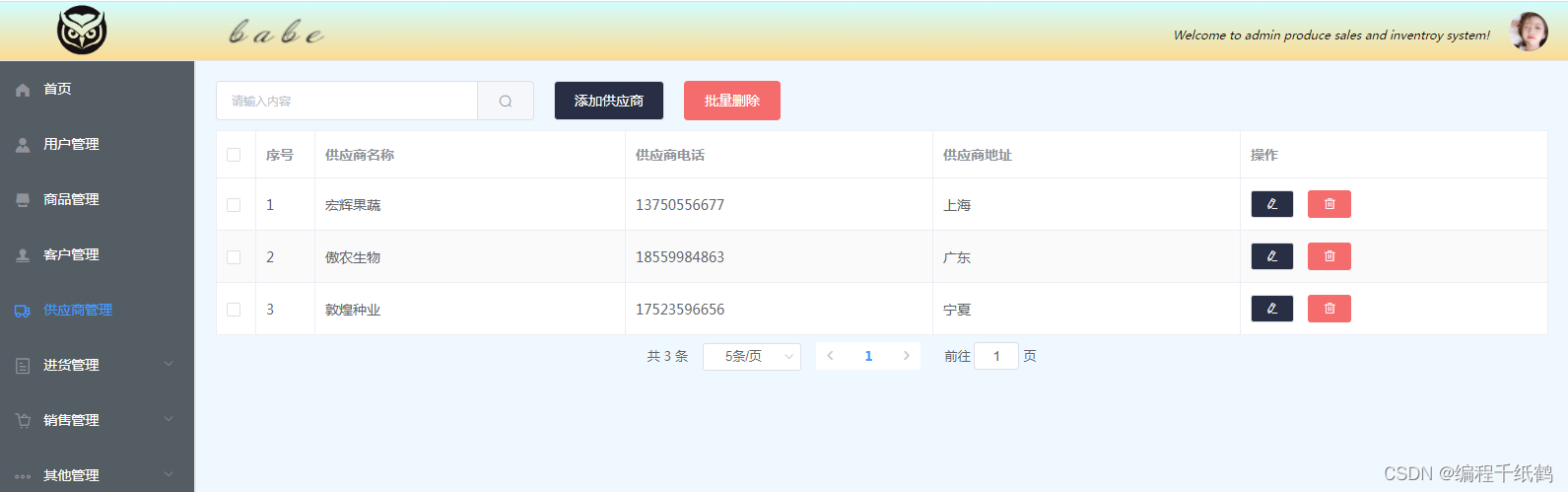
Task: Open 客户管理 in the sidebar
Action: tap(97, 254)
